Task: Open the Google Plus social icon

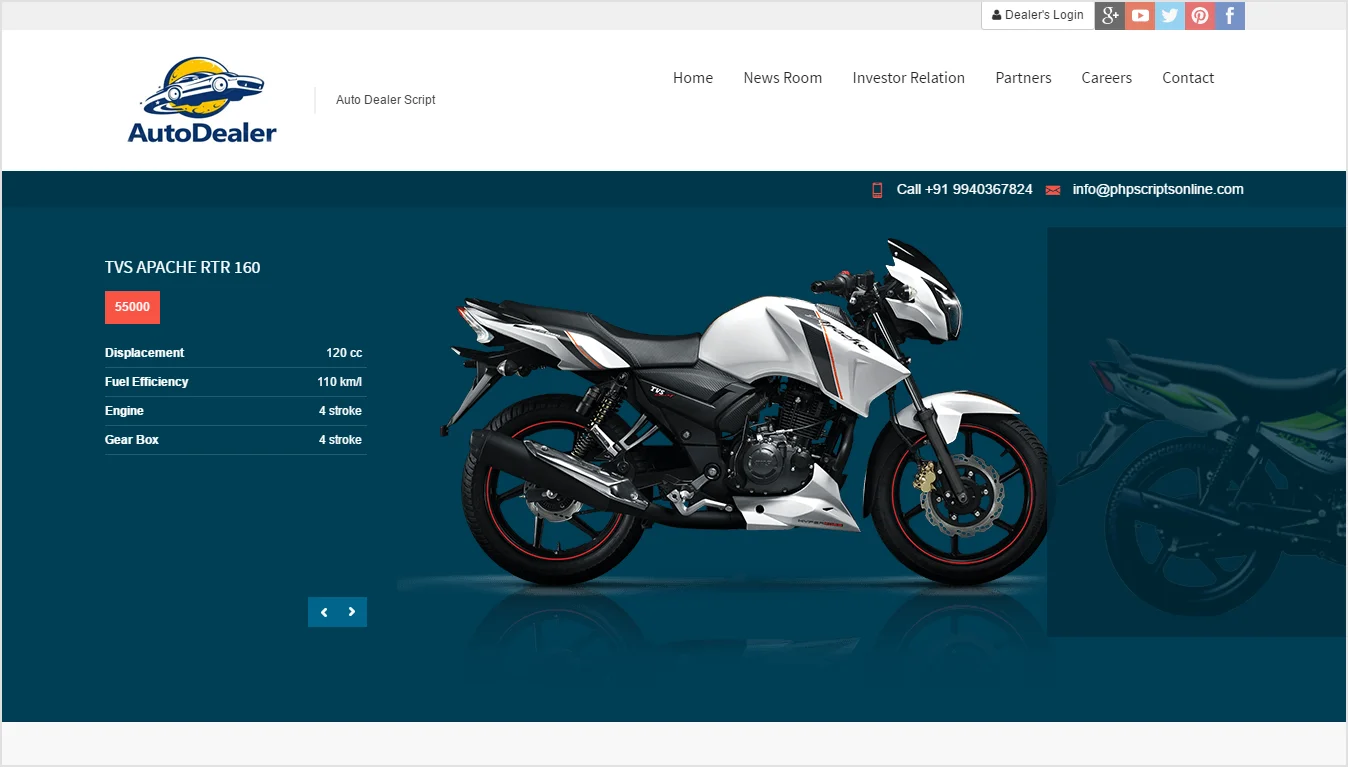Action: [x=1110, y=15]
